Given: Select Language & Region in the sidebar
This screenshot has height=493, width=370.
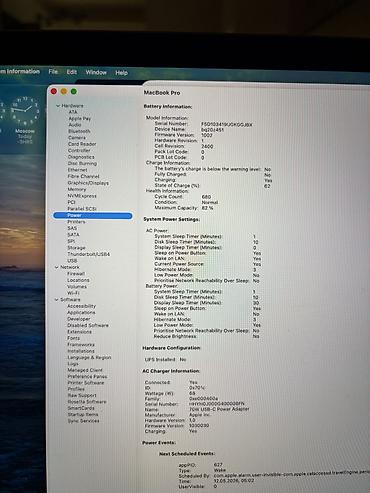Looking at the screenshot, I should pyautogui.click(x=89, y=357).
